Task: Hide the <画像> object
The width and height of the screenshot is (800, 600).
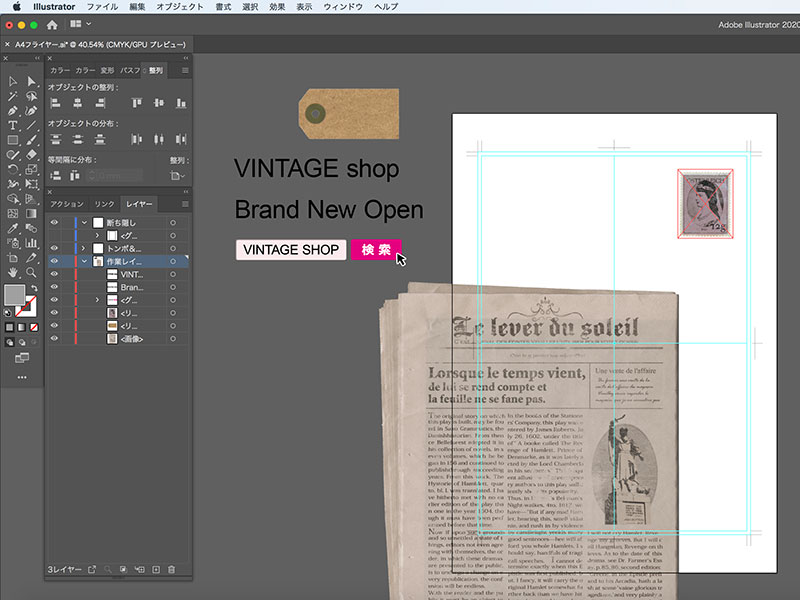Action: 54,338
